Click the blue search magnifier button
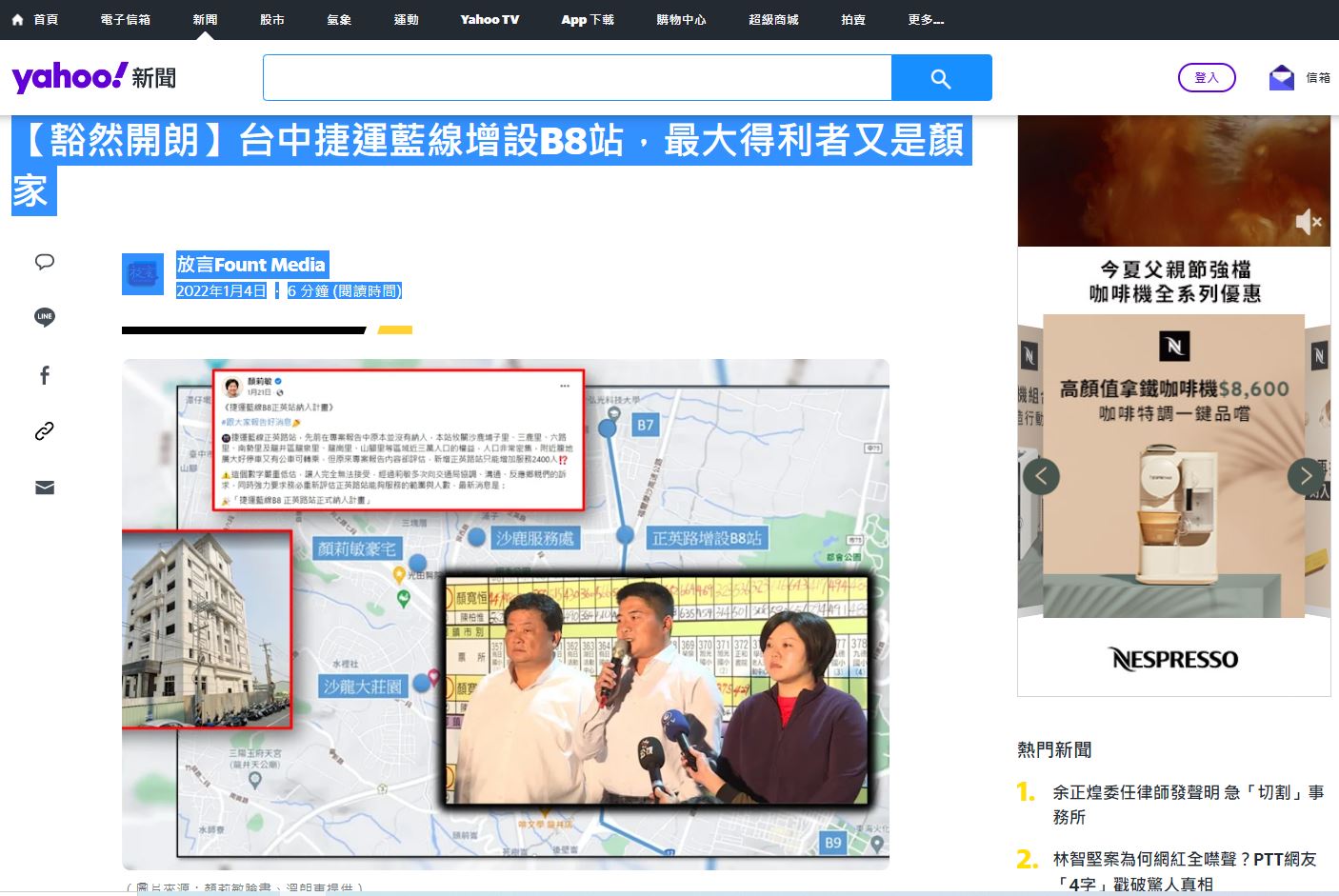 [941, 78]
